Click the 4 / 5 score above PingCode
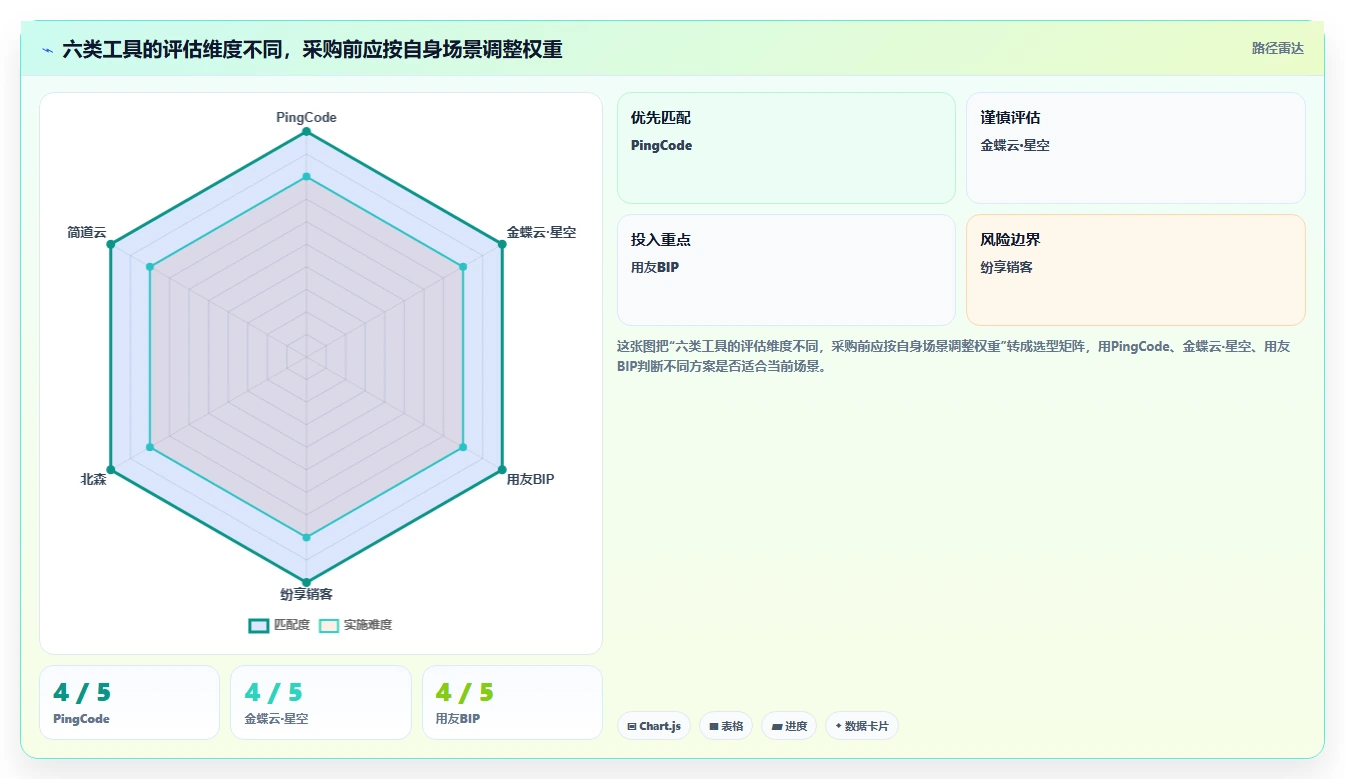Viewport: 1345px width, 779px height. 82,693
